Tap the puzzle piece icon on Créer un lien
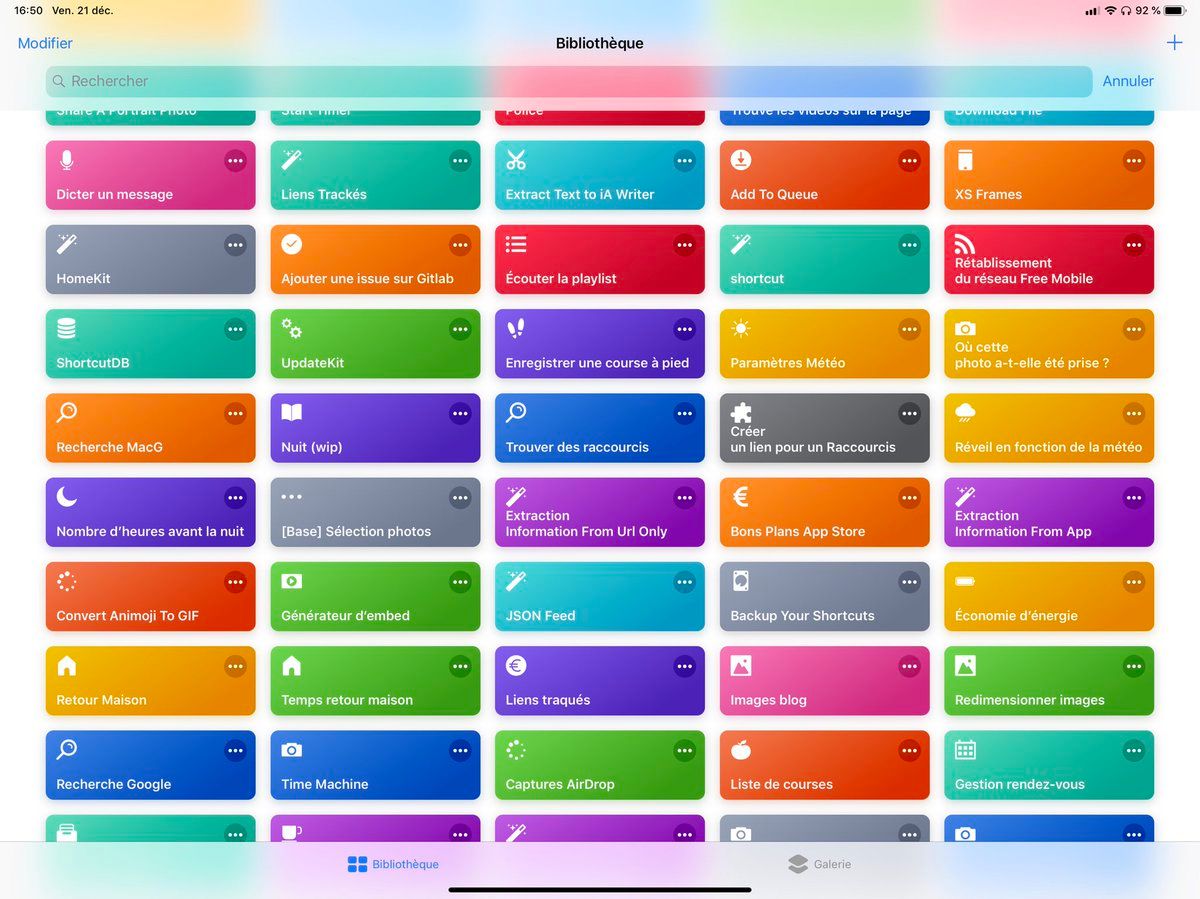Screen dimensions: 1200x899 click(741, 413)
